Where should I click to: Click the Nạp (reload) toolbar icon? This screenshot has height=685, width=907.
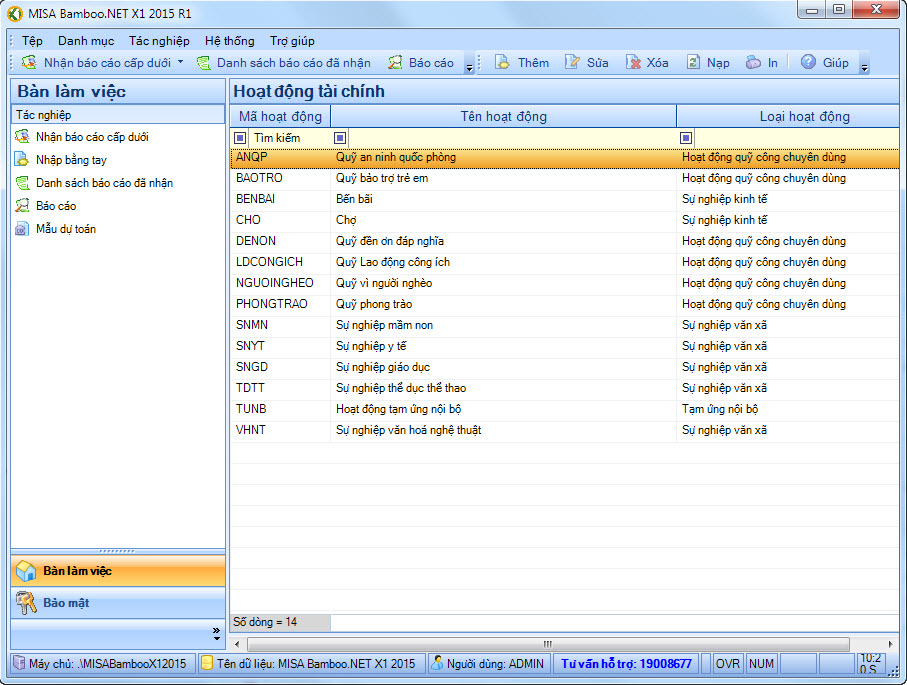click(x=693, y=62)
